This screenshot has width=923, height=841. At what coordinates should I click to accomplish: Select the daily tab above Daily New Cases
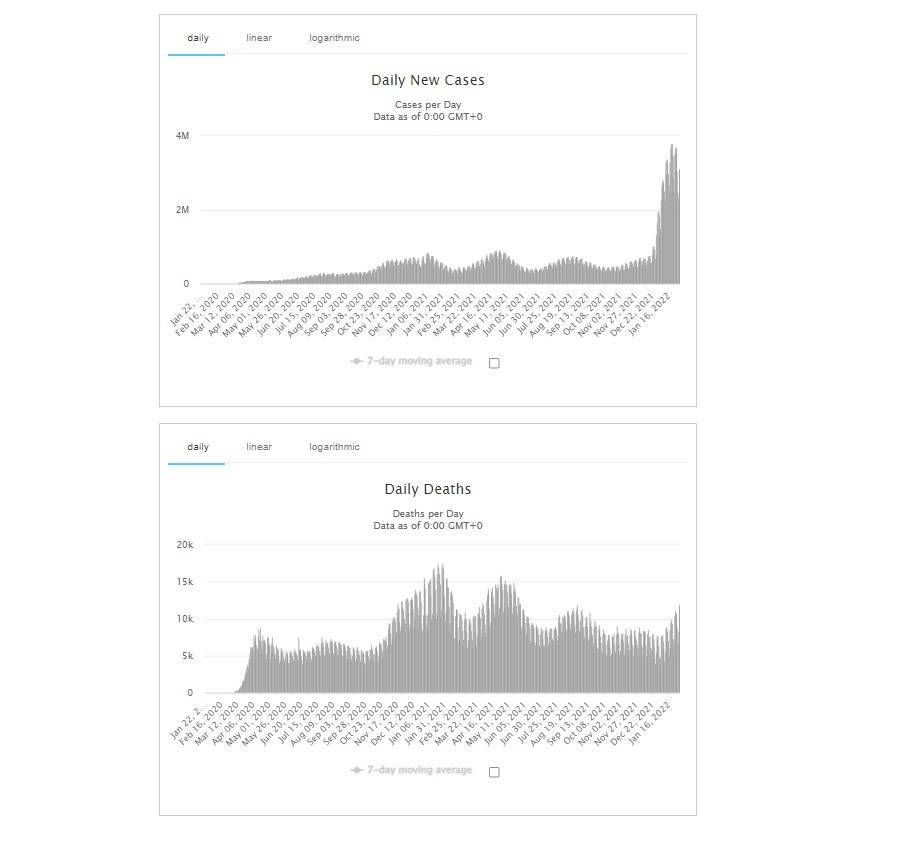(x=198, y=38)
